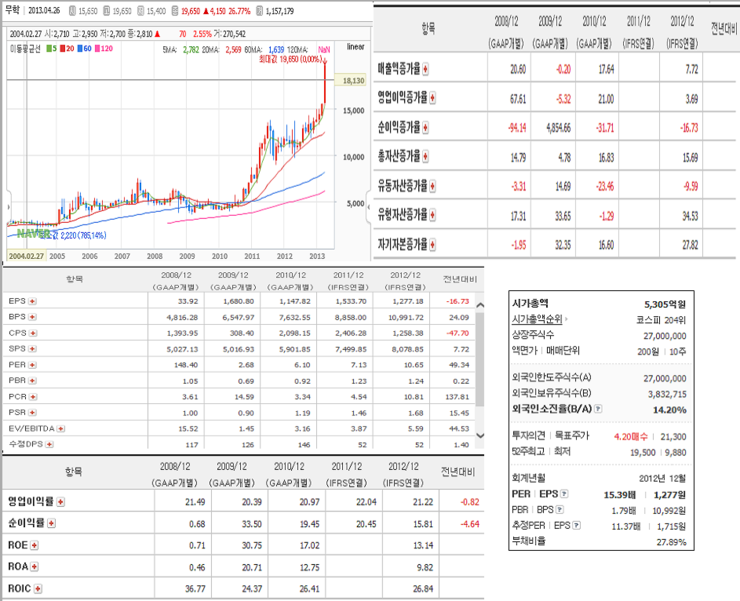This screenshot has height=601, width=740.
Task: Click the 148.40 PER cell for 2008/12
Action: coord(186,365)
